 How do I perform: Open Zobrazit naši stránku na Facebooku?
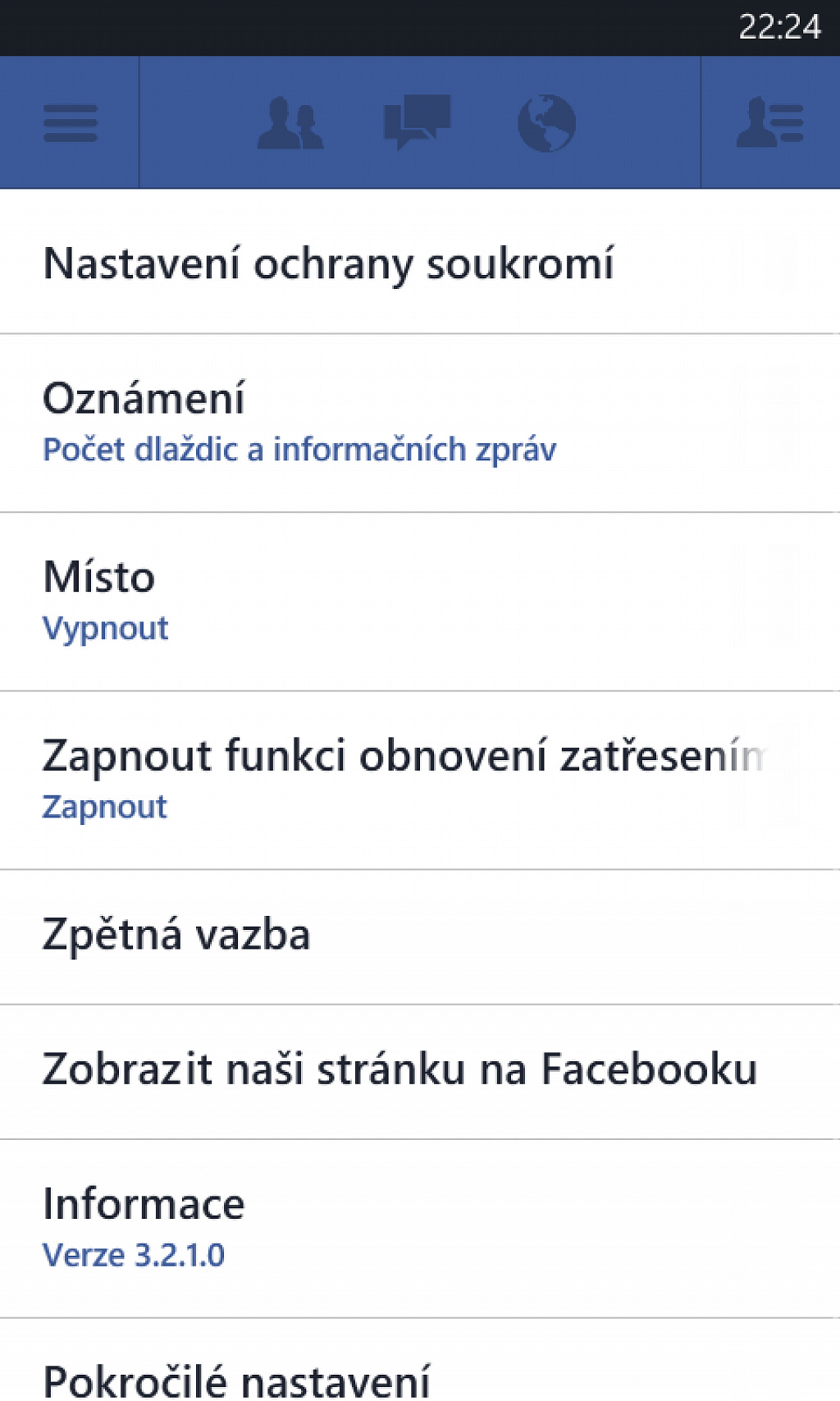pyautogui.click(x=420, y=1072)
